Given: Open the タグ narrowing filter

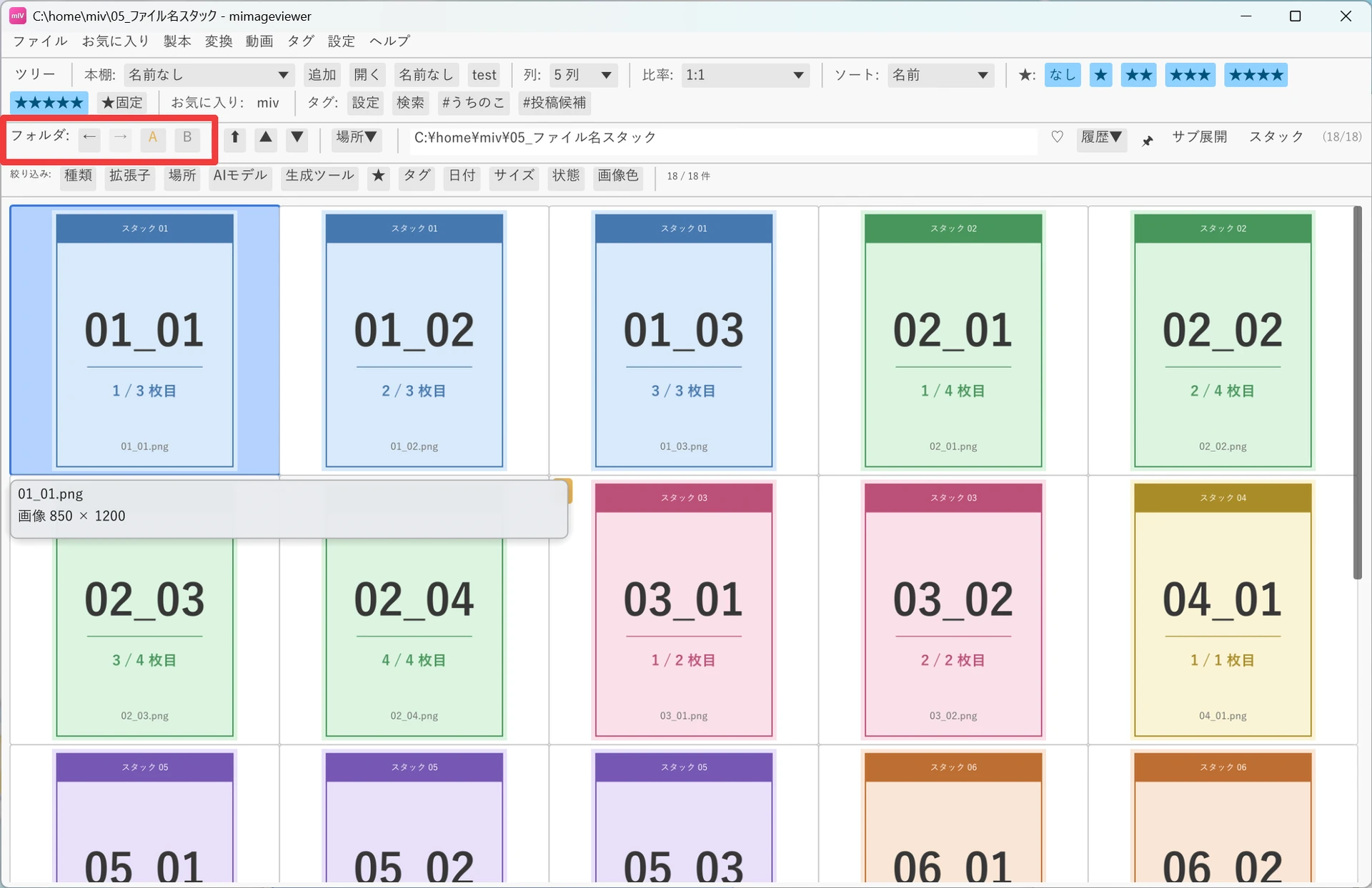Looking at the screenshot, I should (x=417, y=176).
